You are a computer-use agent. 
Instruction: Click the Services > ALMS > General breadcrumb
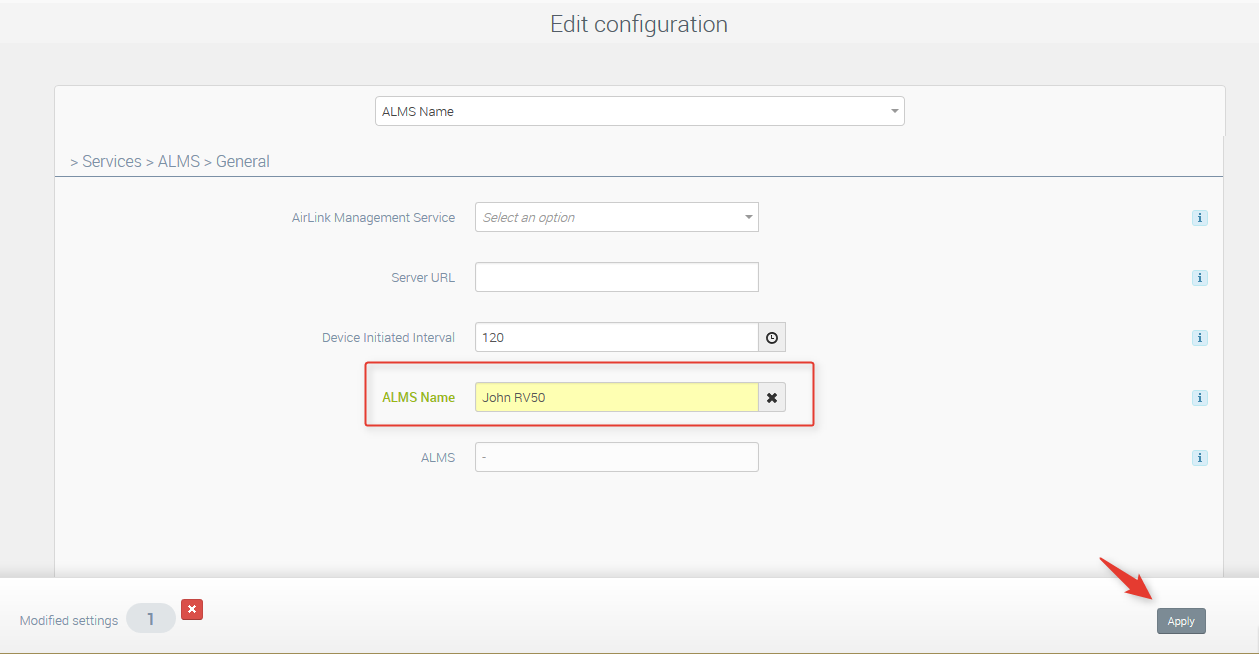(170, 161)
